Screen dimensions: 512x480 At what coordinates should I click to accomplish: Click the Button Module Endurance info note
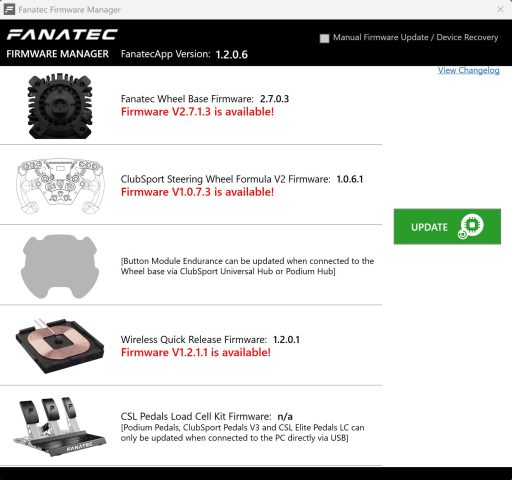click(x=247, y=266)
